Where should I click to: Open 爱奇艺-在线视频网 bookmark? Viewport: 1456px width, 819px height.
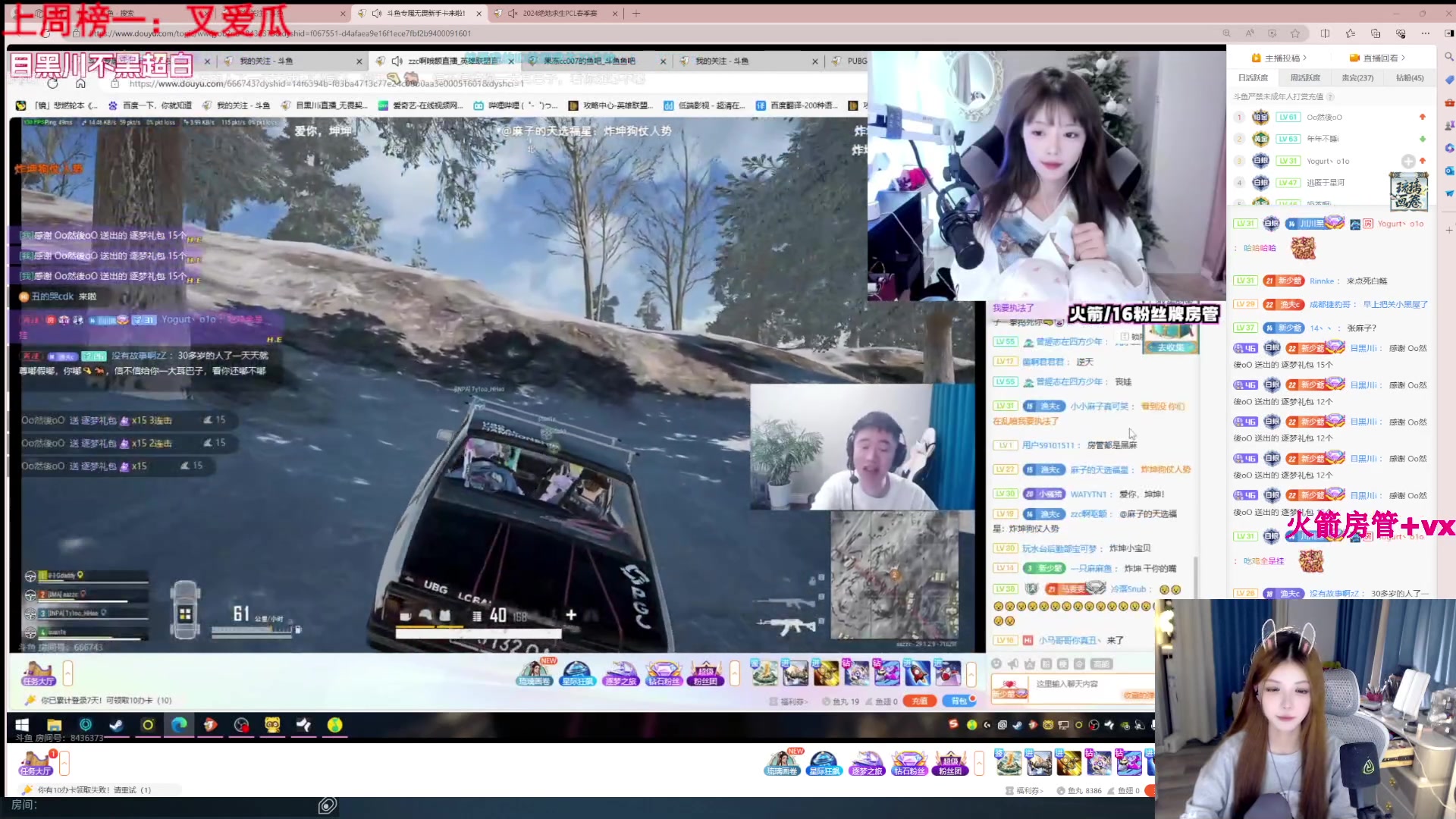(x=421, y=105)
